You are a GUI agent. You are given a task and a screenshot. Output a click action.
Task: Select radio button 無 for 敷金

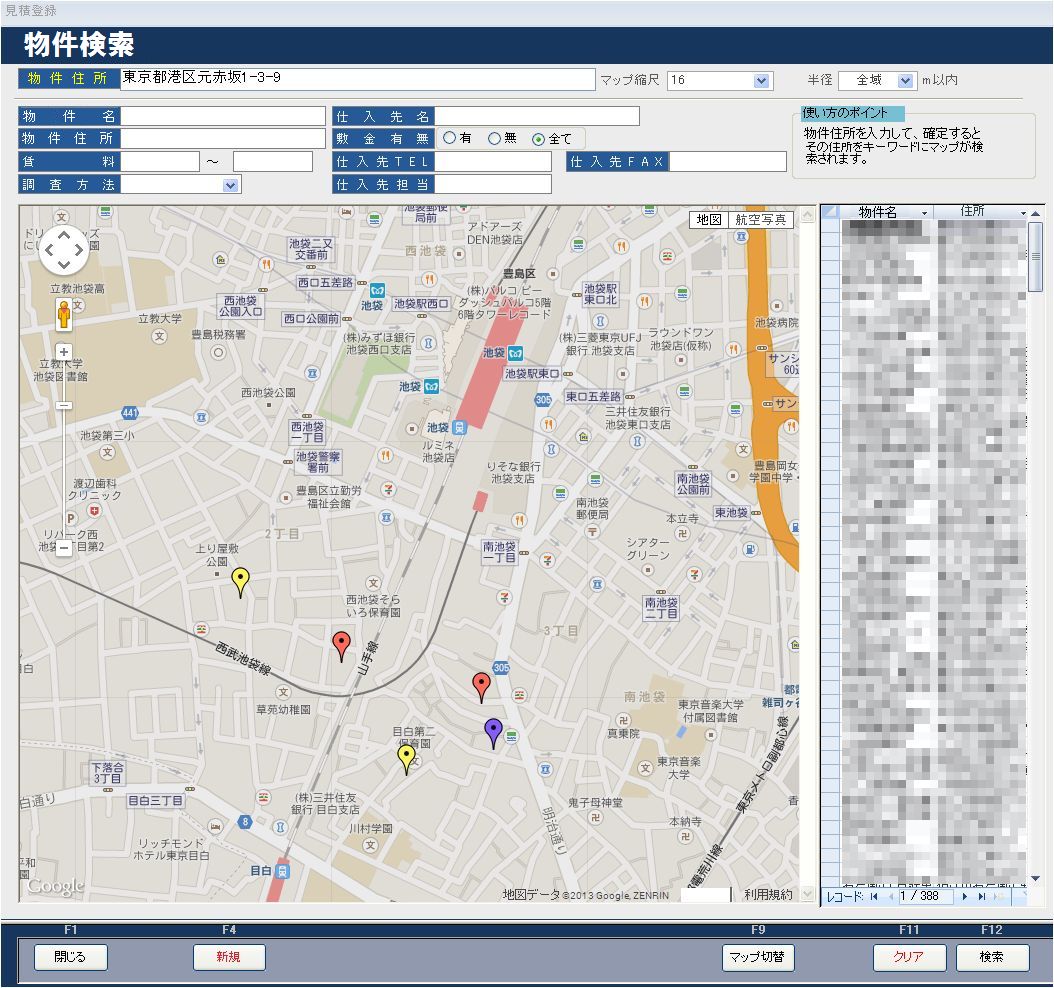pyautogui.click(x=494, y=138)
